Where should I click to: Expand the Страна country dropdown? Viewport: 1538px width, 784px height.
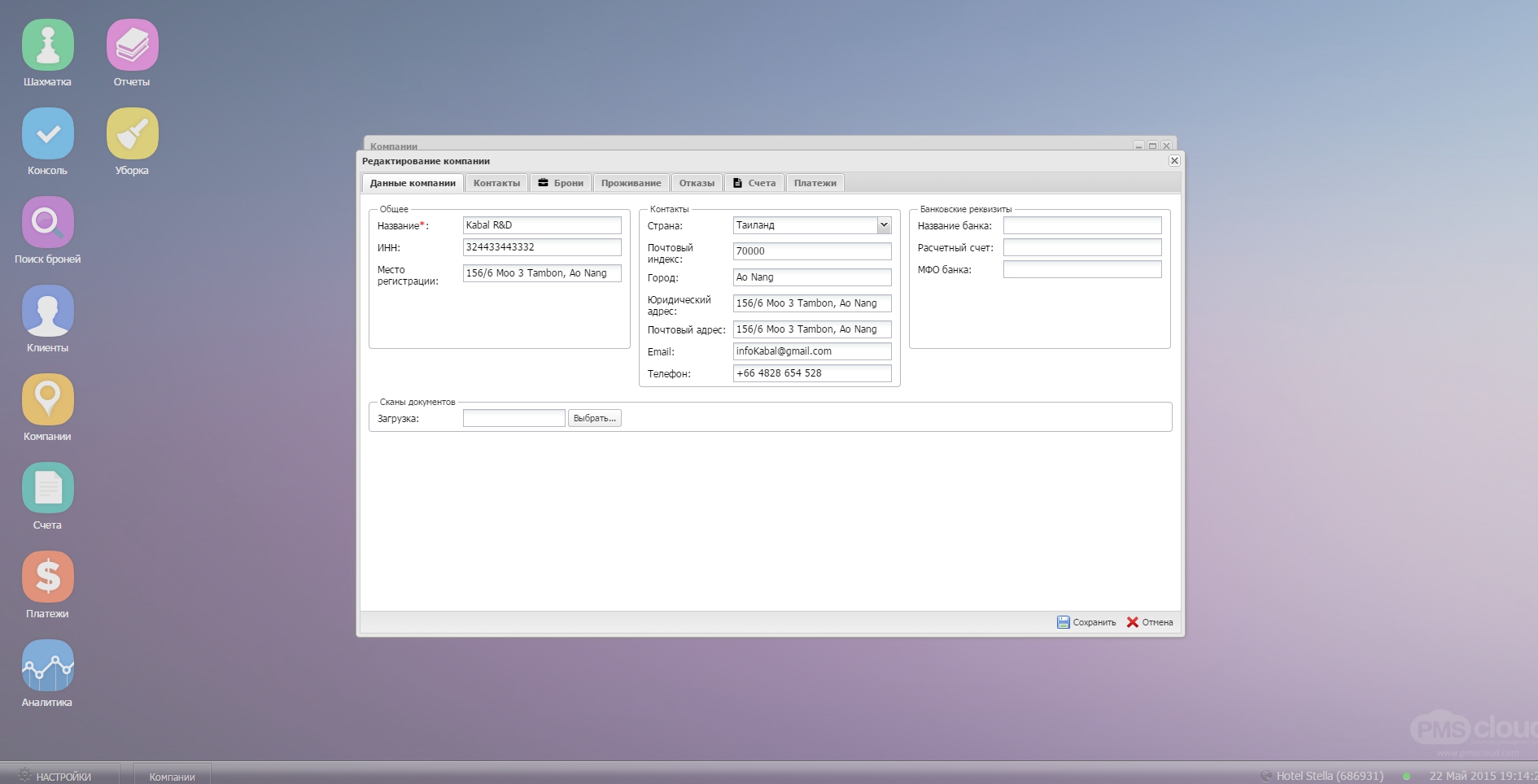[884, 225]
